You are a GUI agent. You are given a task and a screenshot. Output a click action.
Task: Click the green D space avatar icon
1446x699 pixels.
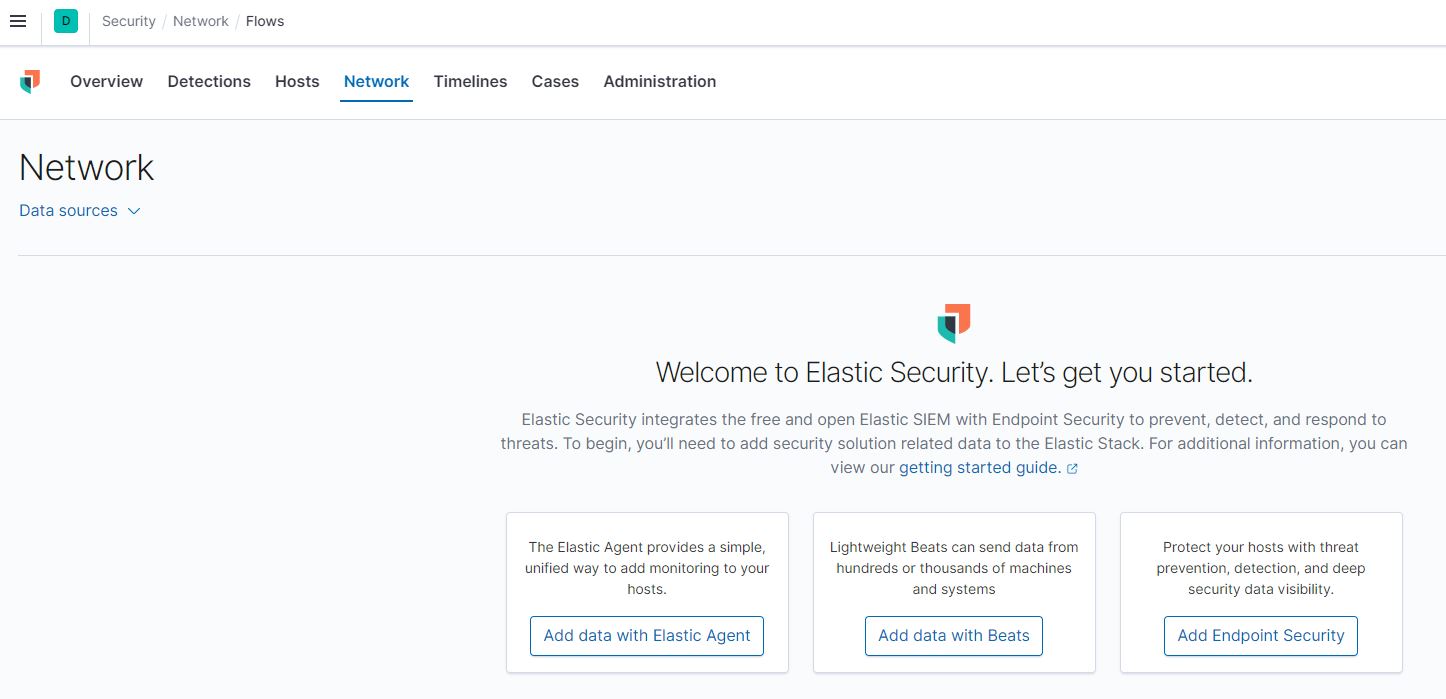(65, 21)
